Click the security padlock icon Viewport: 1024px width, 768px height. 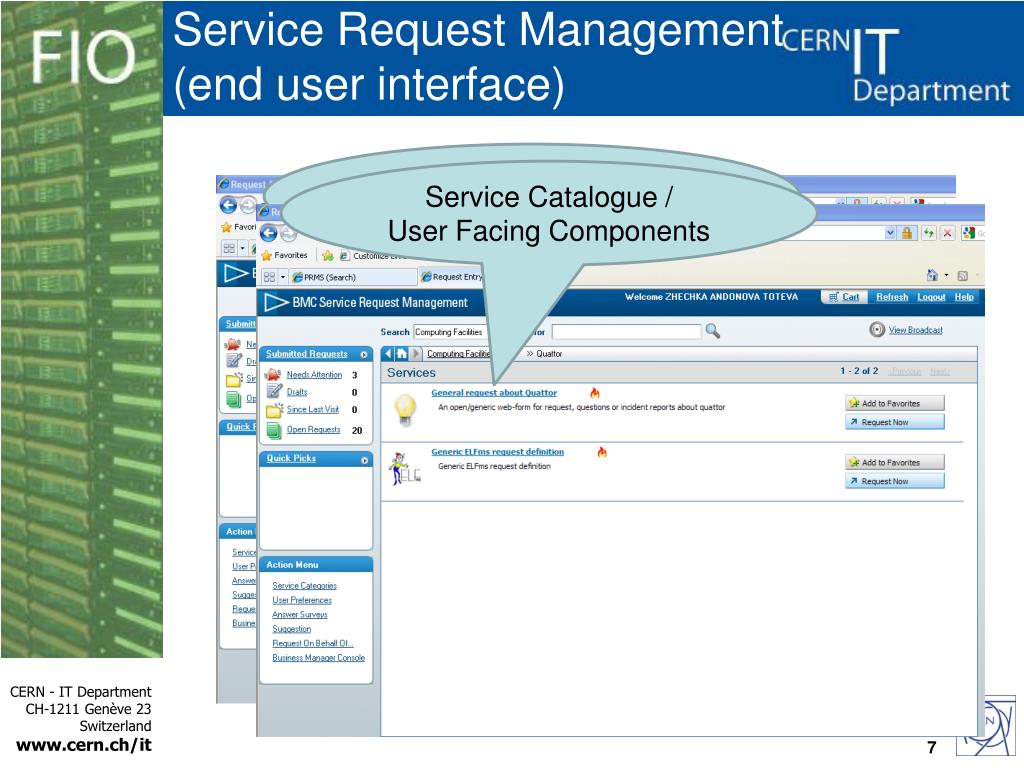click(x=907, y=232)
